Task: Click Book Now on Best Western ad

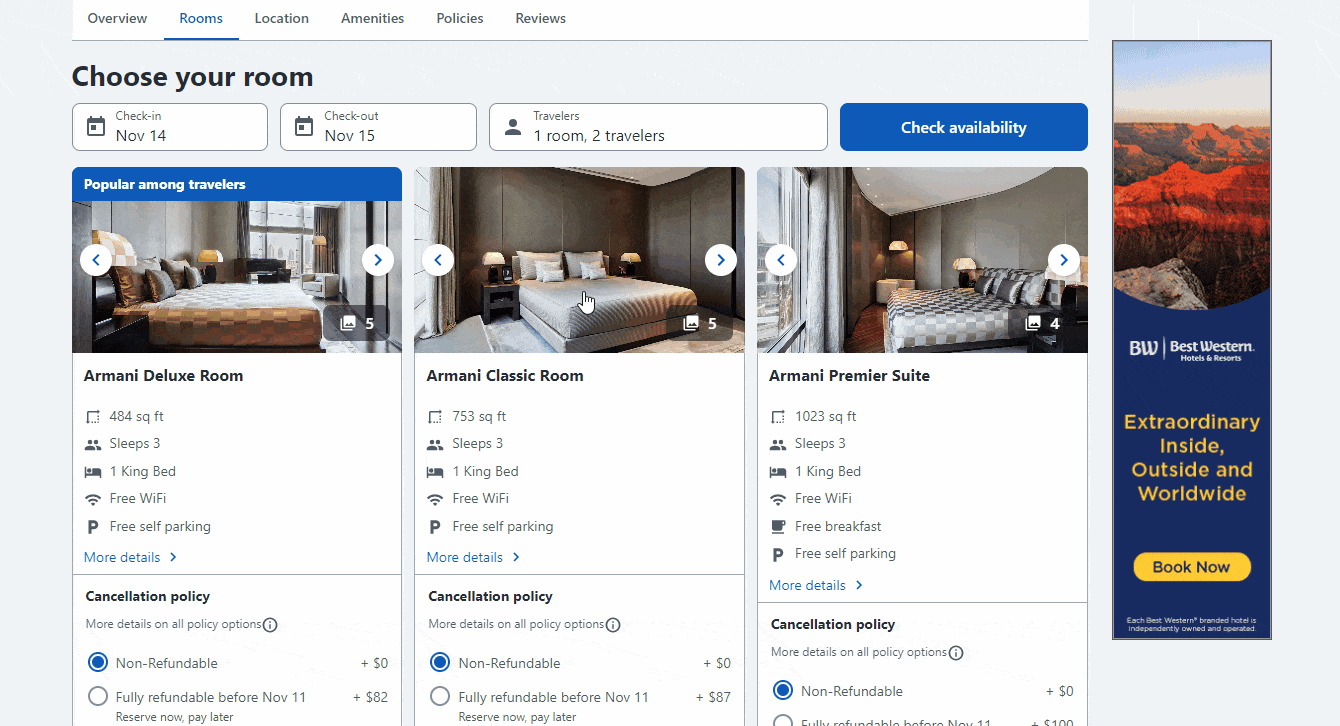Action: coord(1192,567)
